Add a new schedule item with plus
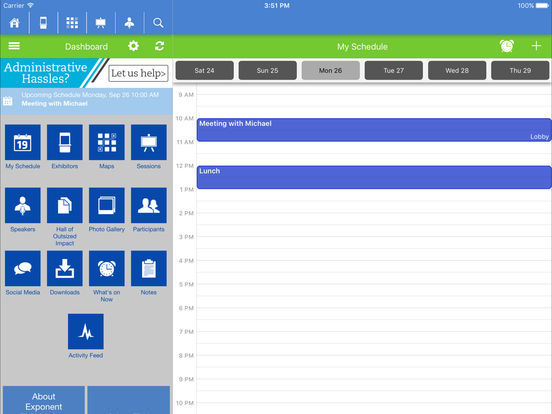552x414 pixels. [536, 46]
